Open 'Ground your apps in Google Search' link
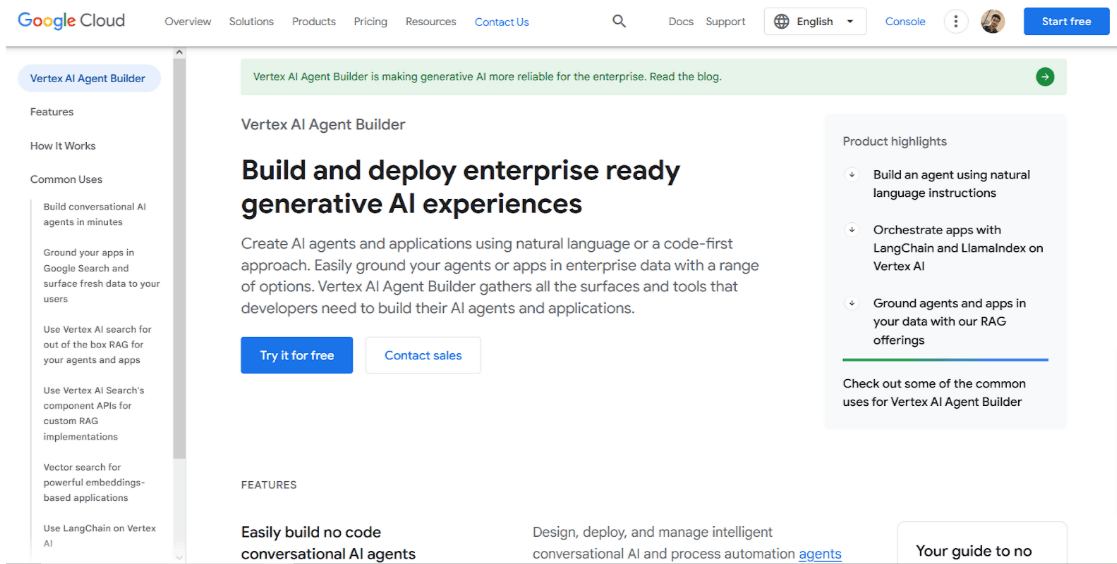The image size is (1117, 564). point(102,276)
